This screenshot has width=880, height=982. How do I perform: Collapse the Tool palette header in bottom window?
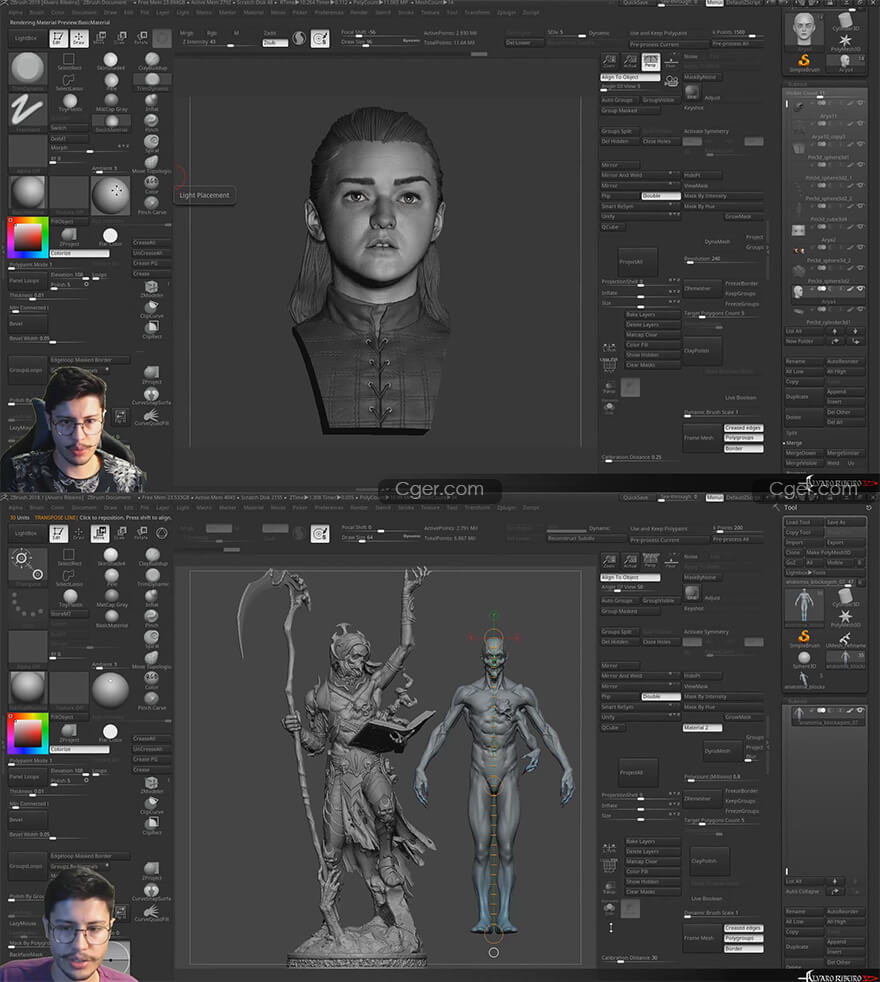coord(790,507)
